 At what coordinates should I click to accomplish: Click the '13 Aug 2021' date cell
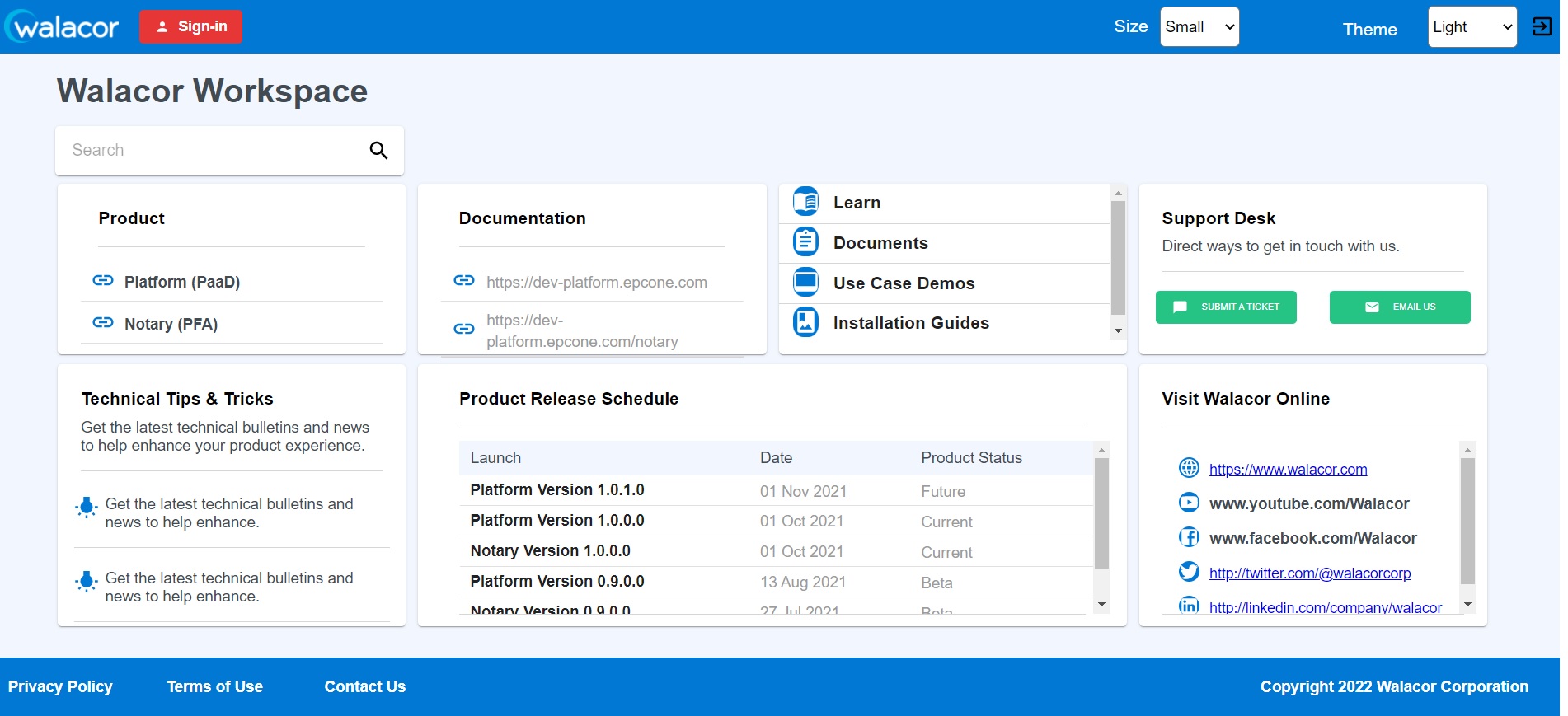(803, 582)
